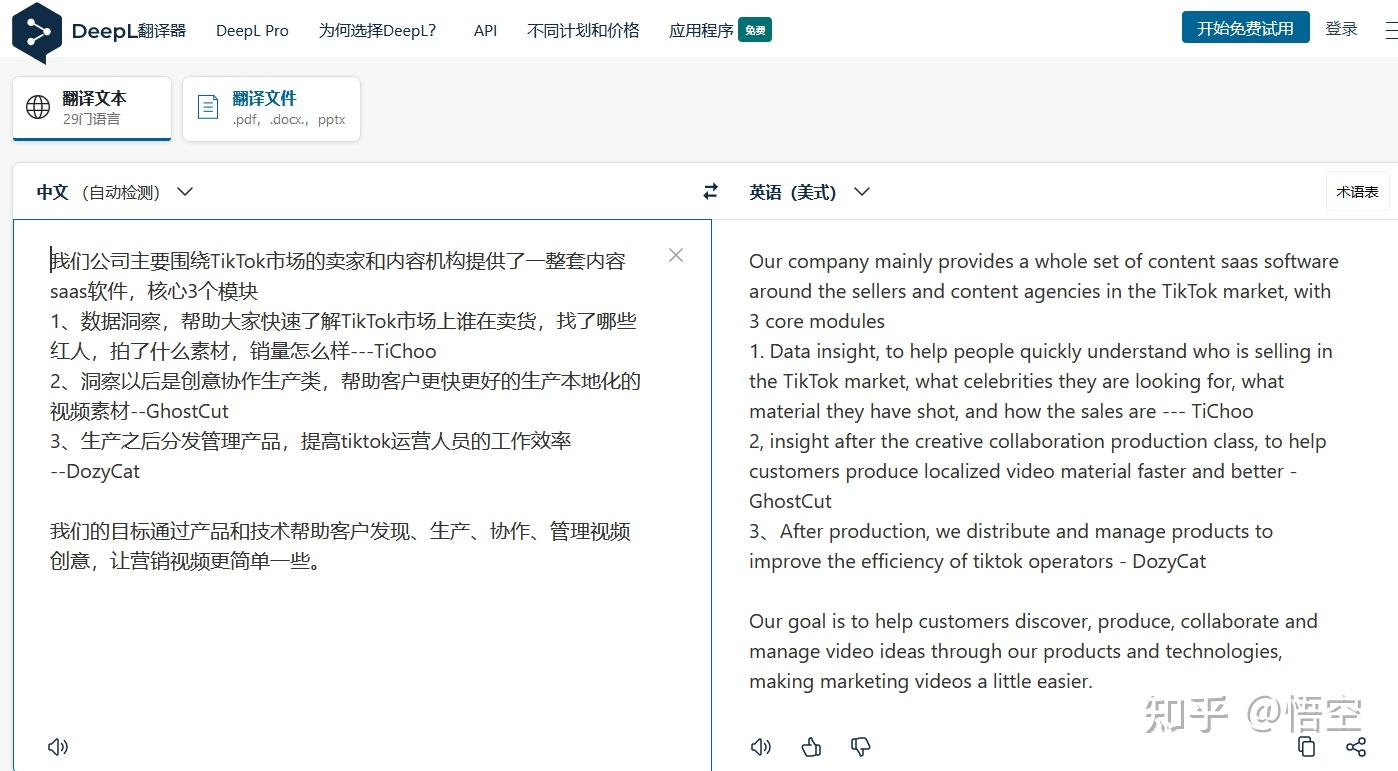Viewport: 1398px width, 771px height.
Task: Select 不同计划和价格 in the navigation
Action: click(x=582, y=30)
